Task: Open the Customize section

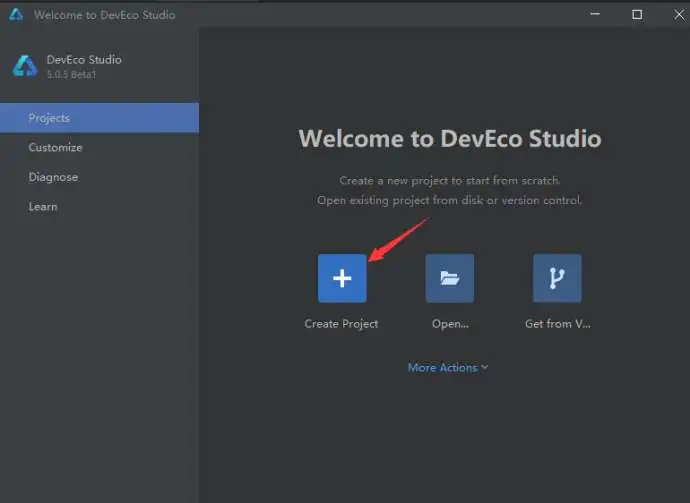Action: click(x=55, y=147)
